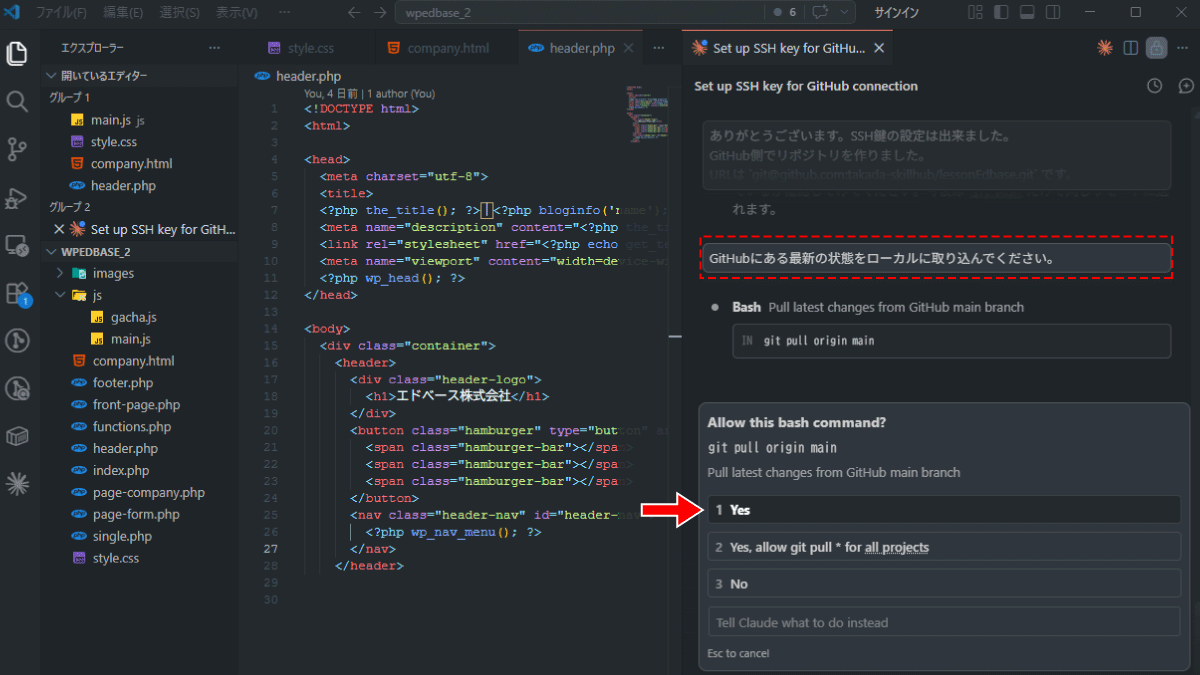This screenshot has height=675, width=1200.
Task: Open Explorer more actions ellipsis
Action: 214,48
